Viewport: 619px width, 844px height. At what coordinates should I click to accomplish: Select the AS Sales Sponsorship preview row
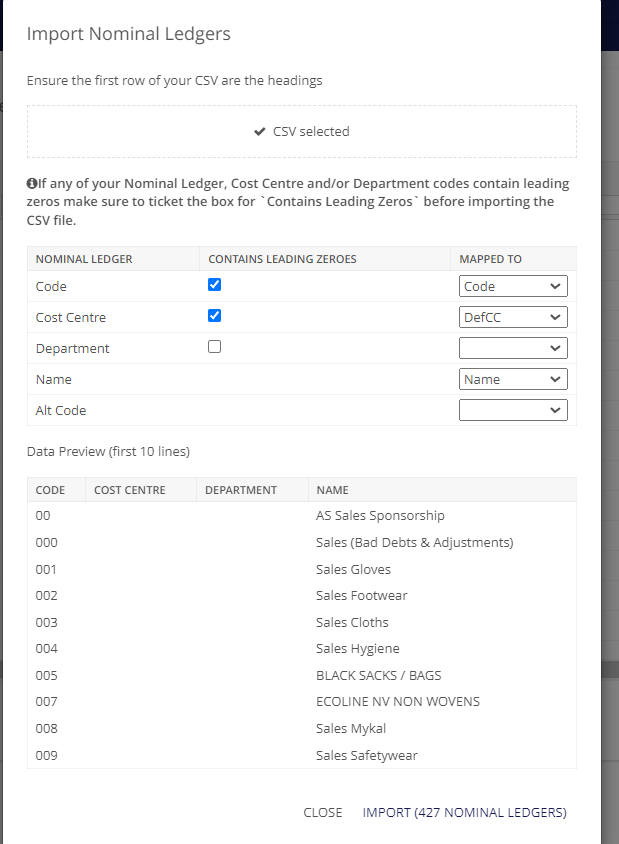pos(380,516)
